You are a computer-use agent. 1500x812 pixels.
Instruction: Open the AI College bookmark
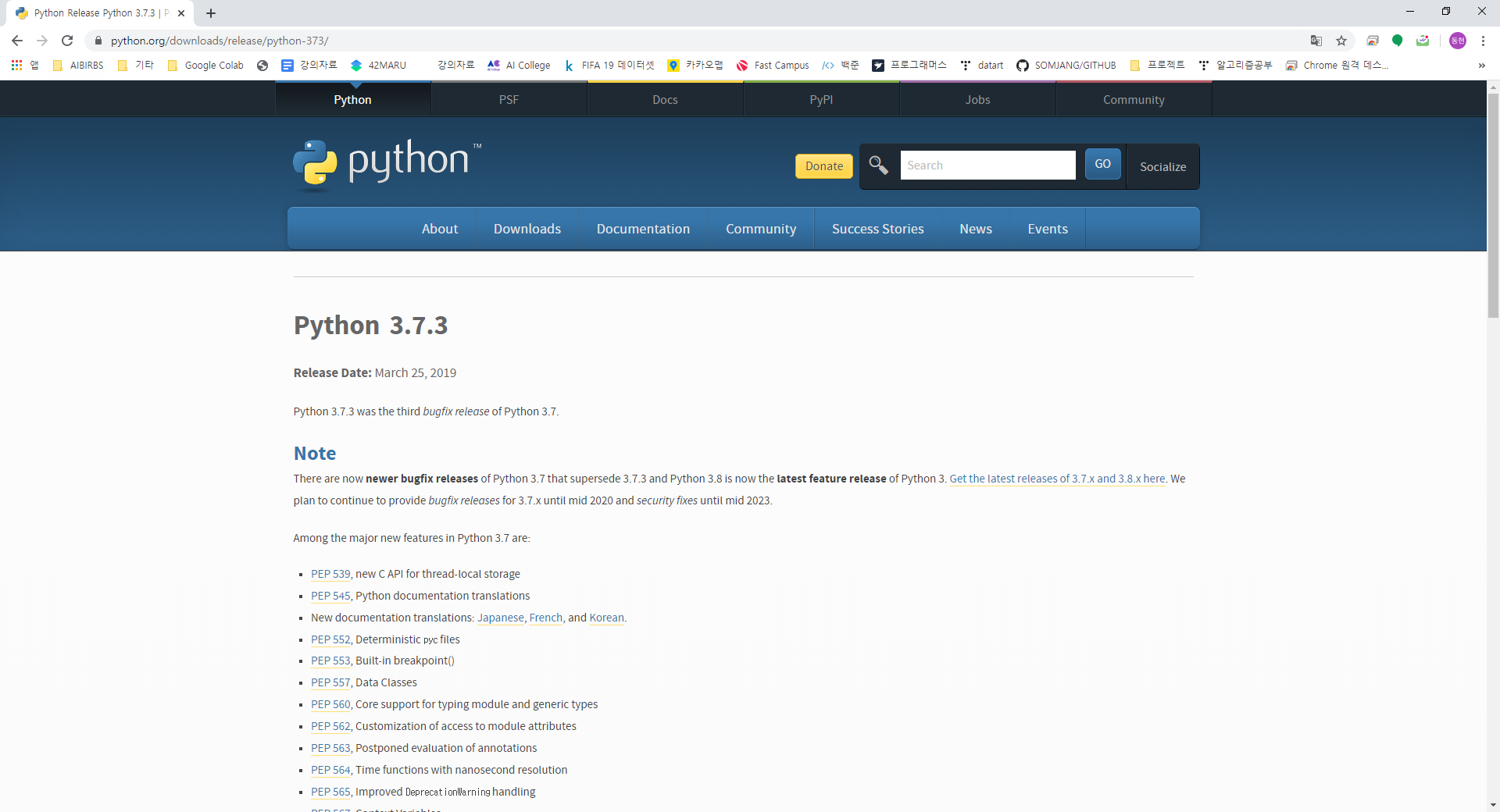coord(519,66)
